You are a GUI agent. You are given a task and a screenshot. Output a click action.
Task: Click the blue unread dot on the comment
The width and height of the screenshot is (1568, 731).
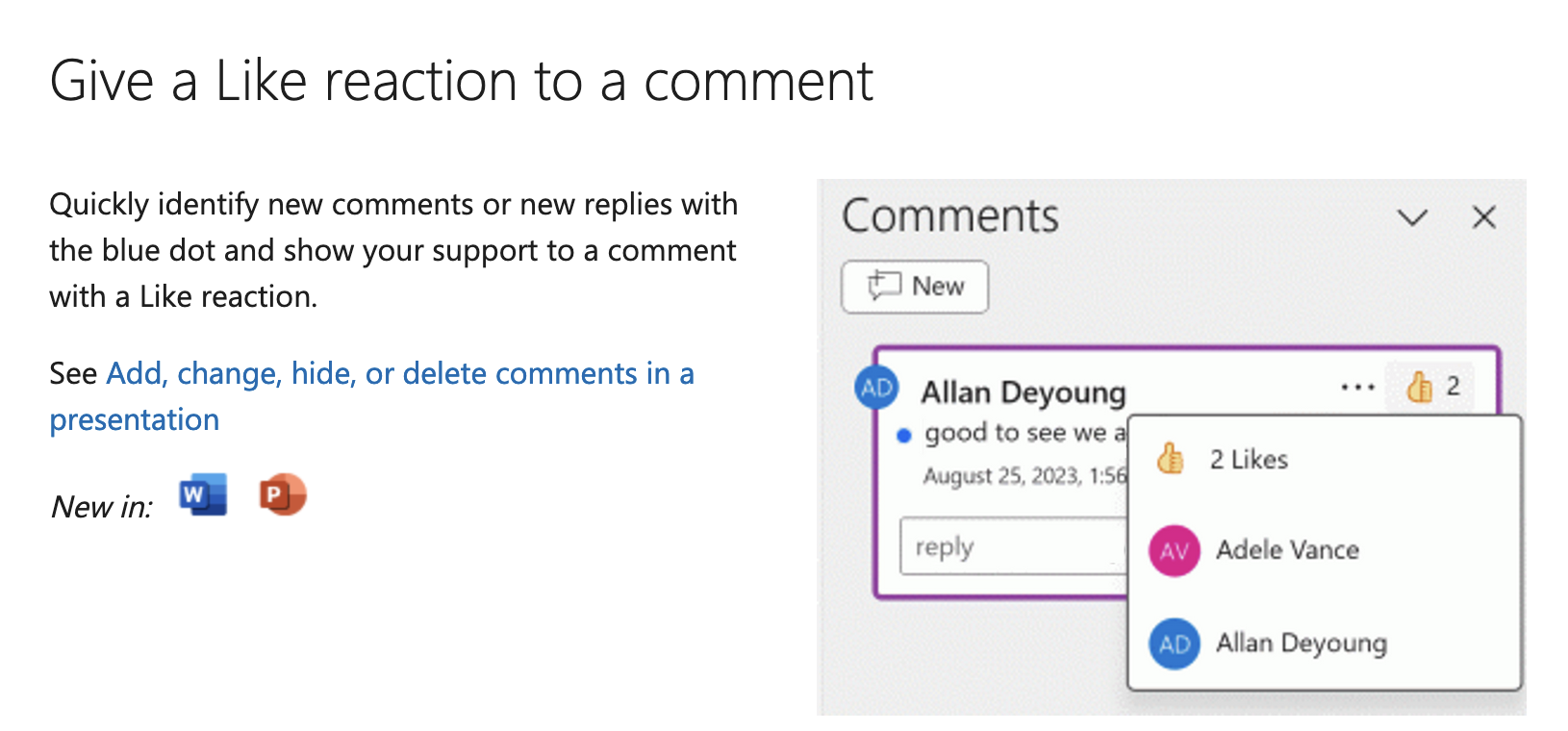coord(903,435)
